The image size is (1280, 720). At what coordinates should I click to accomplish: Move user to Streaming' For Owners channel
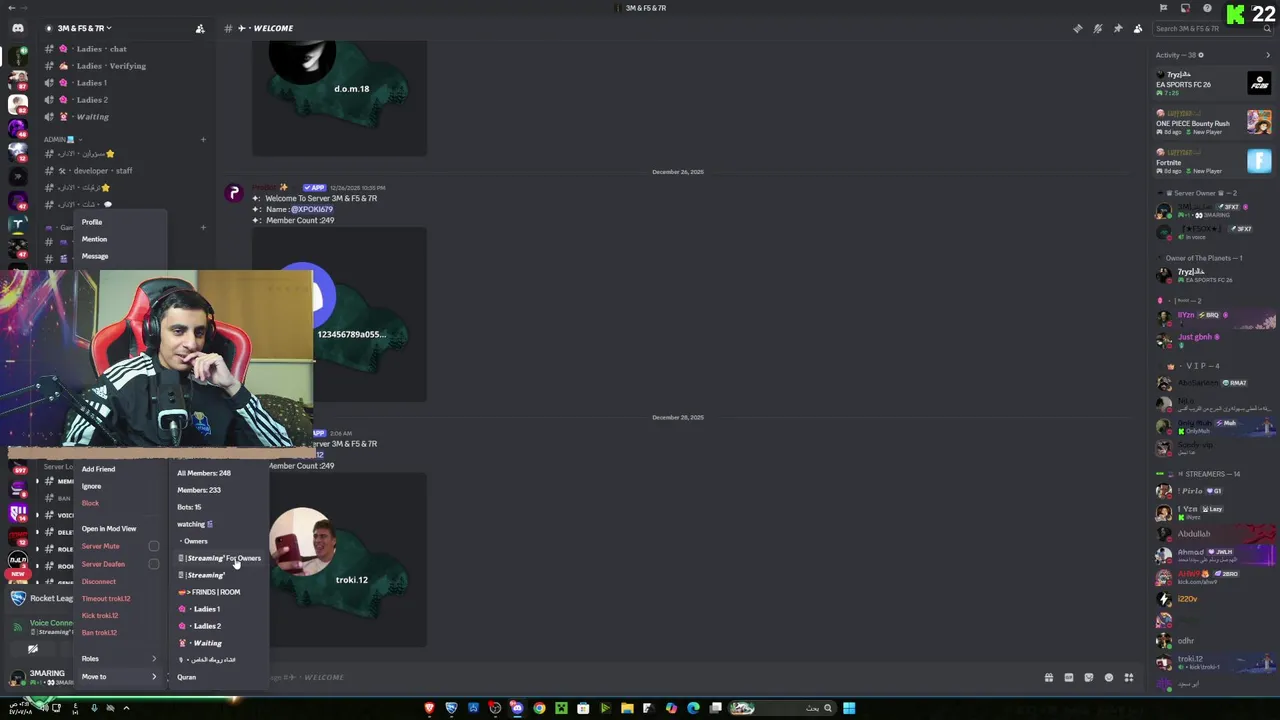tap(220, 558)
